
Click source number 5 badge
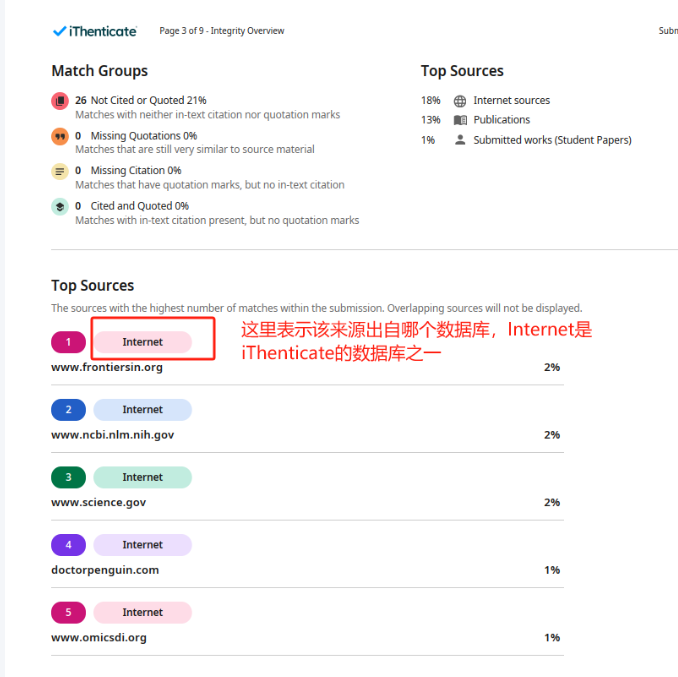pos(68,612)
